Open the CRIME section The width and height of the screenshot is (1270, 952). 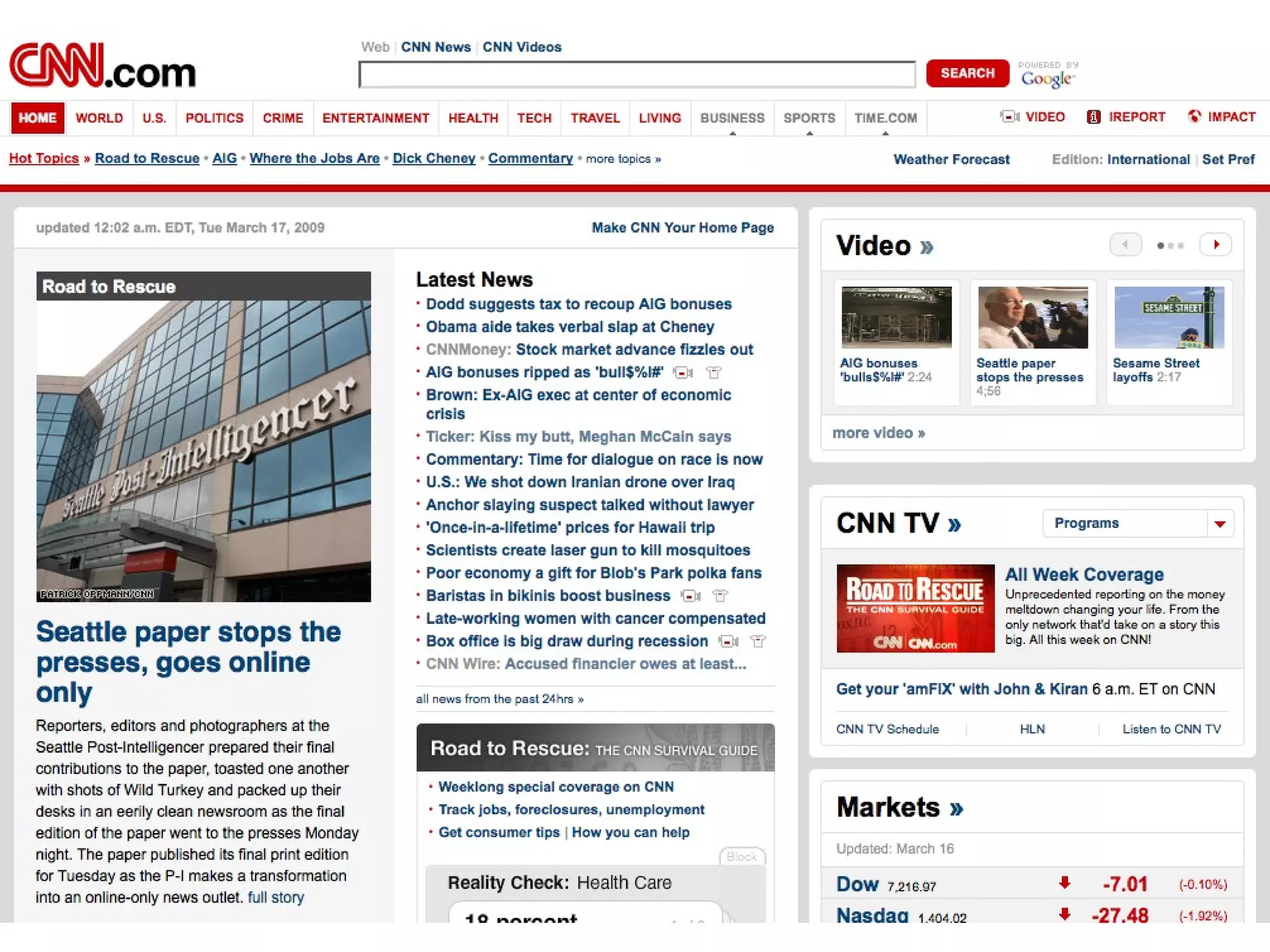pyautogui.click(x=283, y=118)
